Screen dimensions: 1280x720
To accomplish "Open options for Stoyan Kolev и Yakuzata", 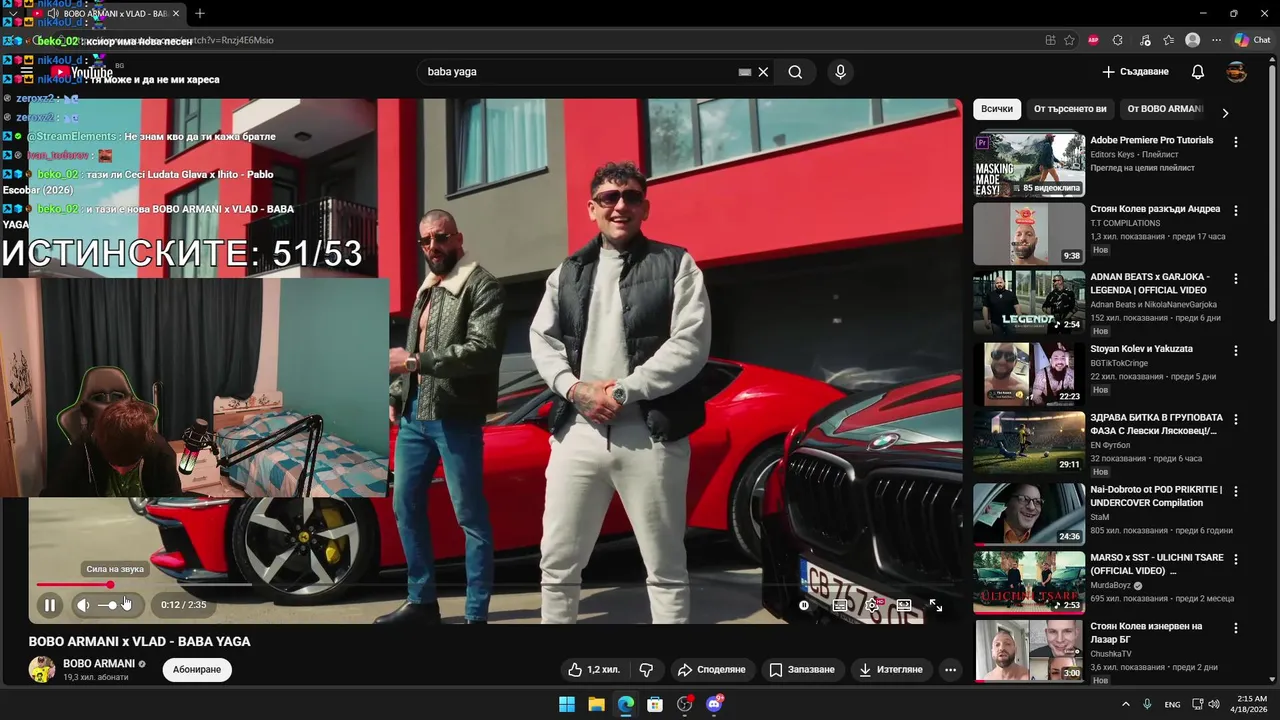I will tap(1236, 351).
